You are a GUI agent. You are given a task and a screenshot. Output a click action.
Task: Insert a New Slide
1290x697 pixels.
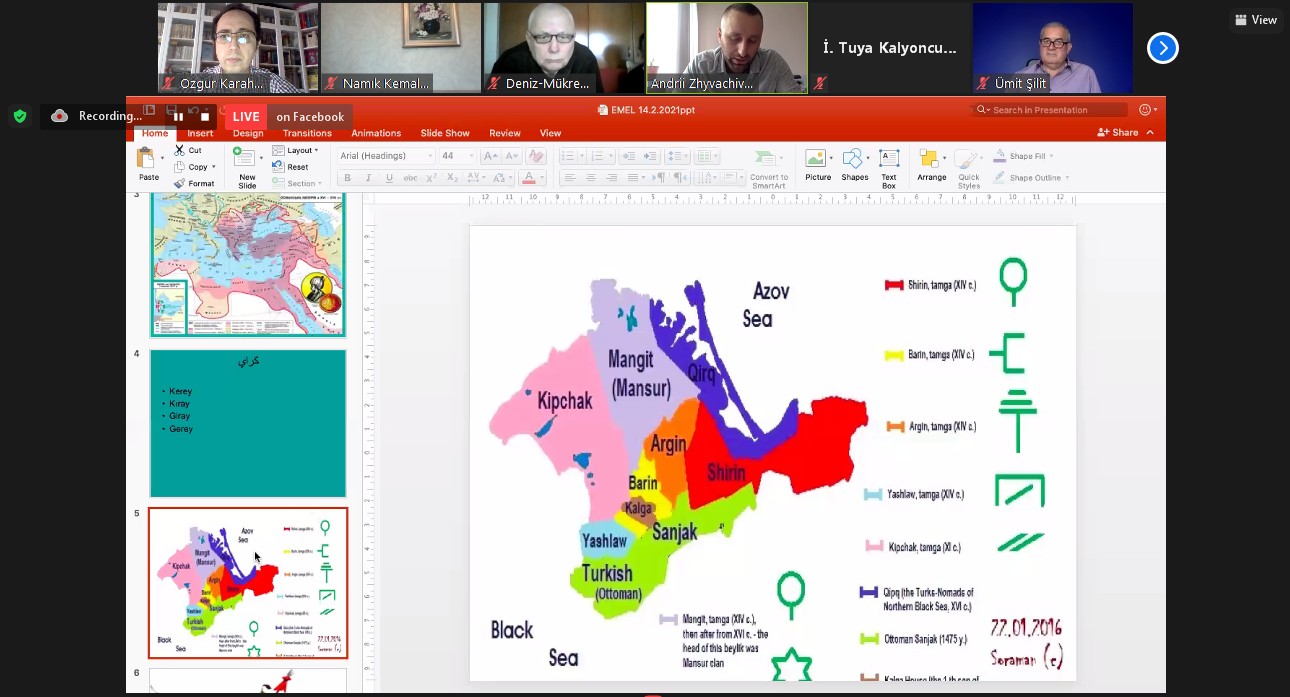[245, 160]
